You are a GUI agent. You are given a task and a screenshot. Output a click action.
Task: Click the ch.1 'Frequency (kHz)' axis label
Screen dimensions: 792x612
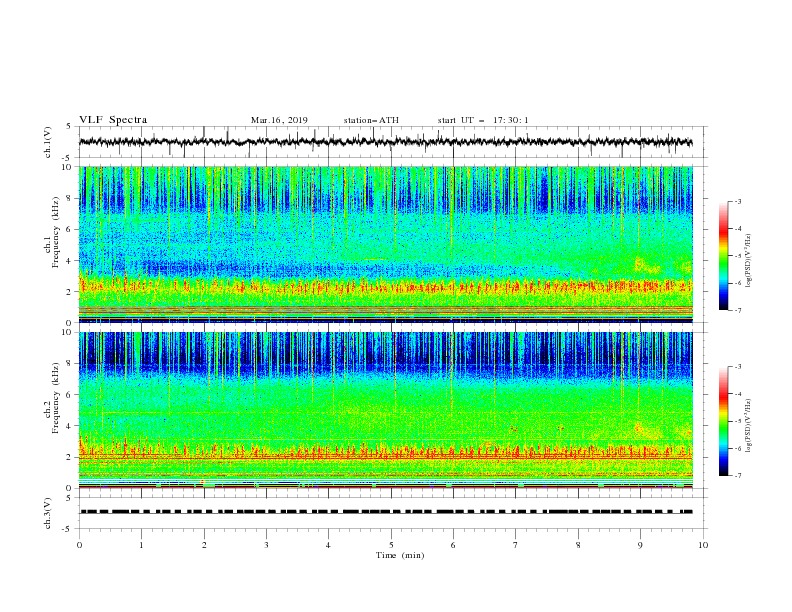[x=56, y=233]
